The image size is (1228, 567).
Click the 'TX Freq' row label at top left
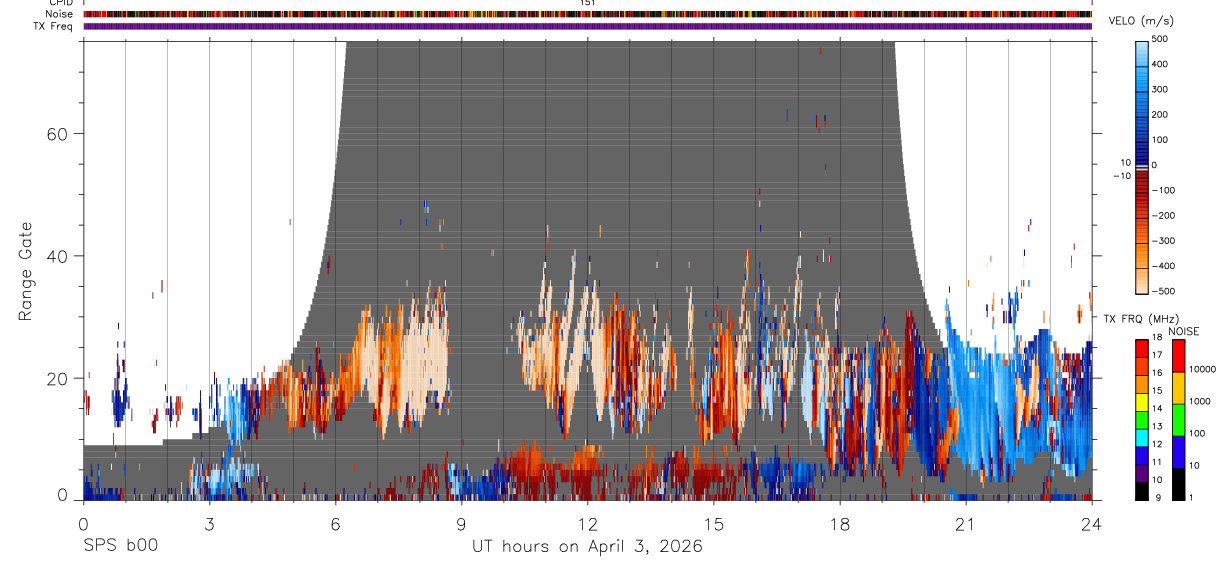click(54, 26)
